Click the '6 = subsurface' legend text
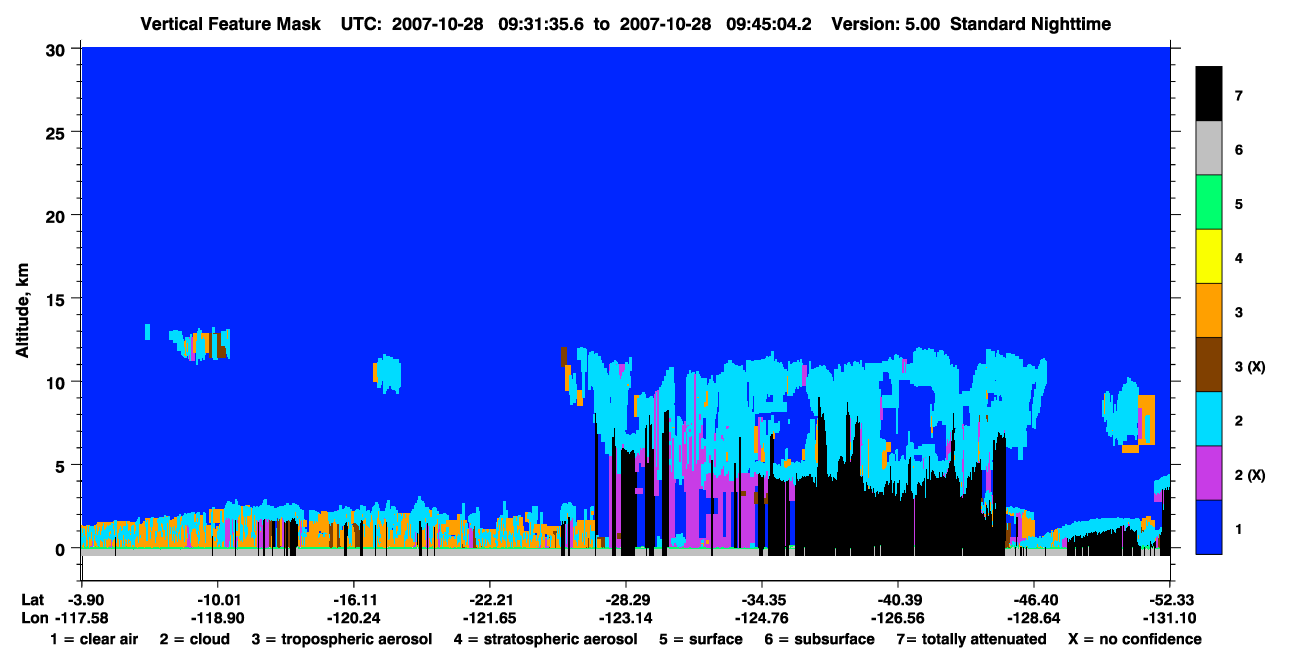Image resolution: width=1300 pixels, height=667 pixels. 819,639
